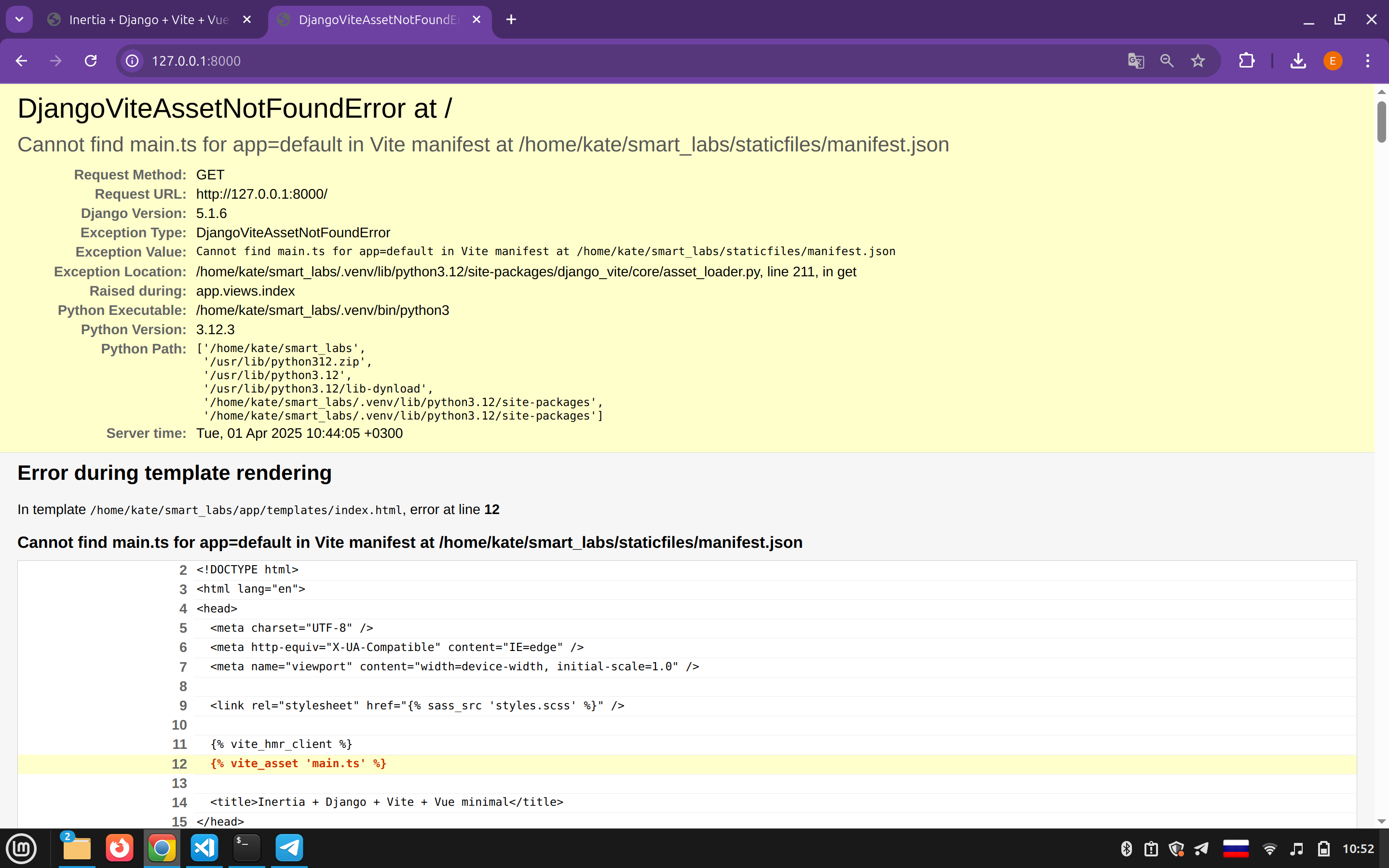This screenshot has height=868, width=1389.
Task: Click the clipboard tray icon next to Bluetooth
Action: pos(1151,849)
